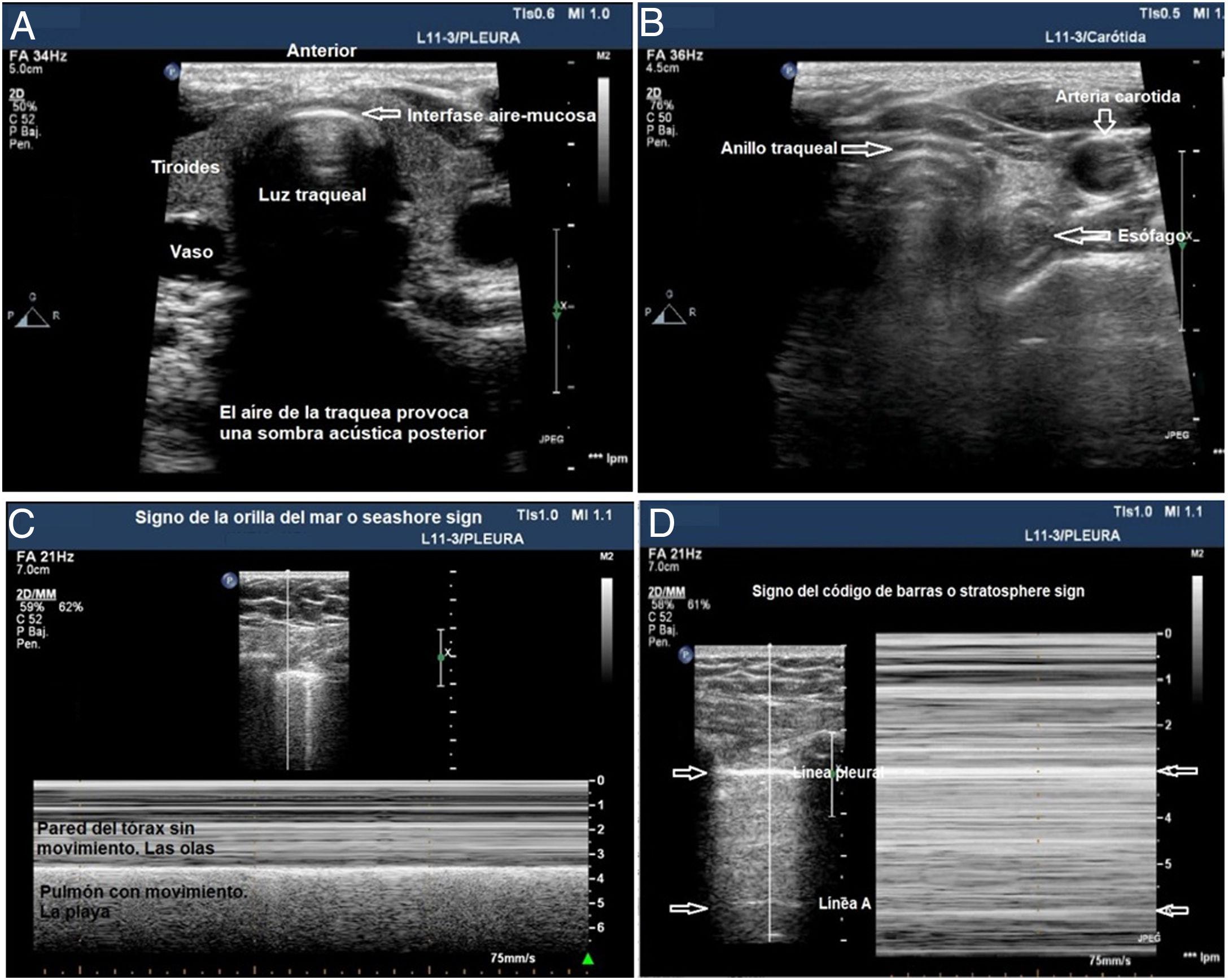Click the Esófago arrow pointer
This screenshot has height=980, width=1228.
1082,235
